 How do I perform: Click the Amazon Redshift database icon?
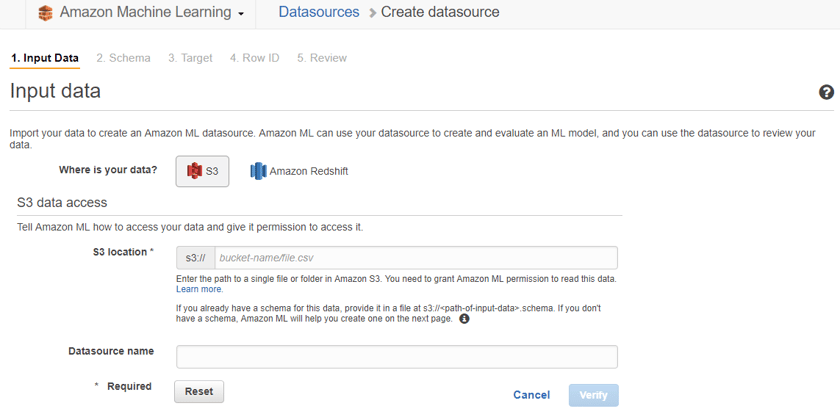click(x=258, y=172)
